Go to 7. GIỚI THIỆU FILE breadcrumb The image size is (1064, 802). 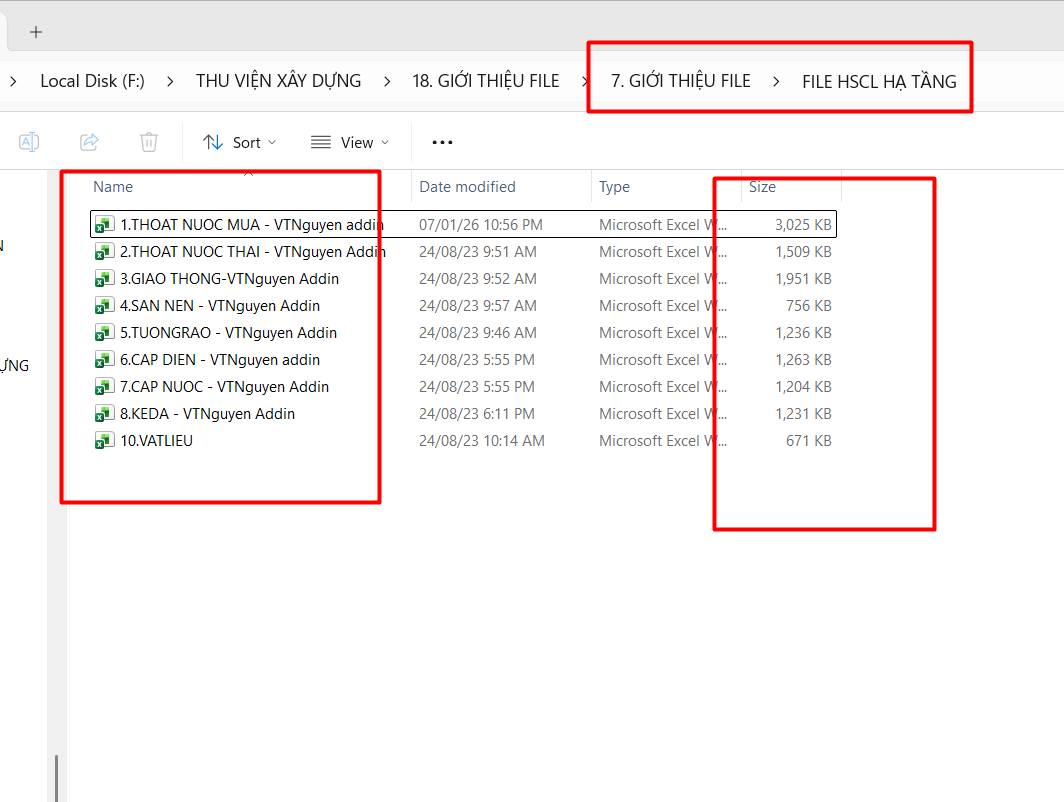(x=681, y=81)
